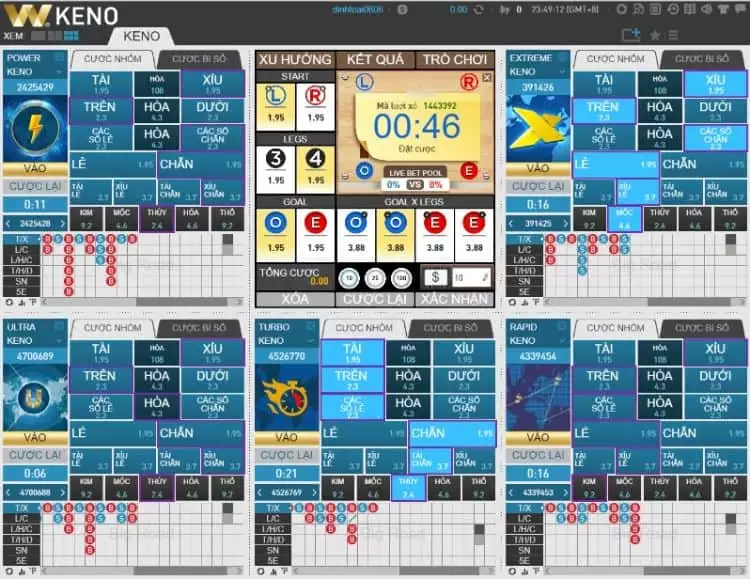Open the clock history icon in top bar

coord(673,9)
